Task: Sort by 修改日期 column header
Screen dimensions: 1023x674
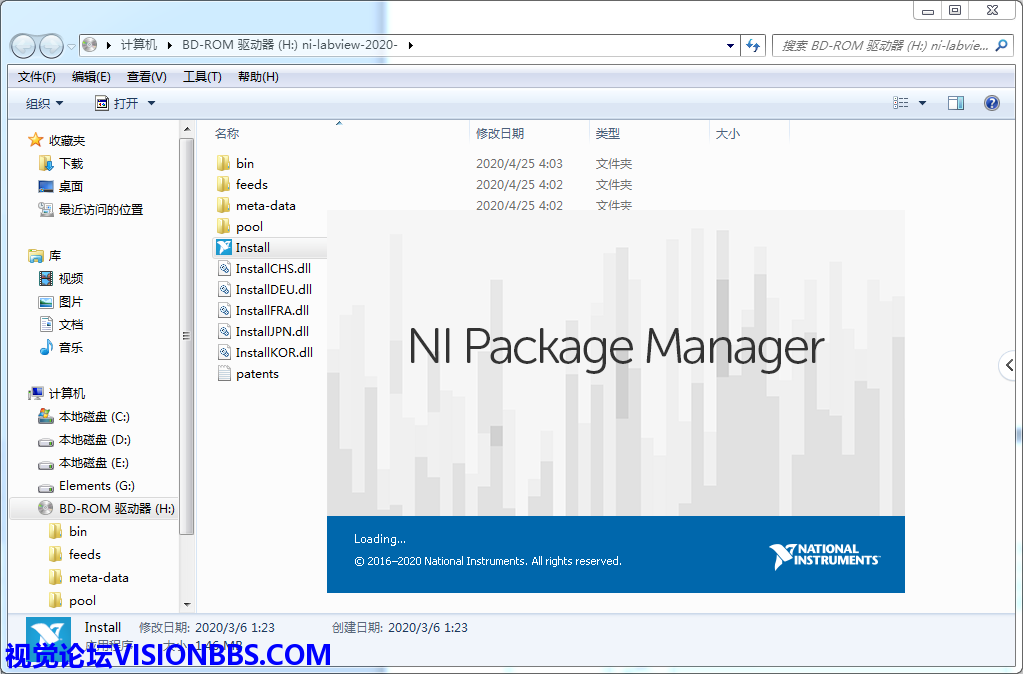Action: (x=500, y=133)
